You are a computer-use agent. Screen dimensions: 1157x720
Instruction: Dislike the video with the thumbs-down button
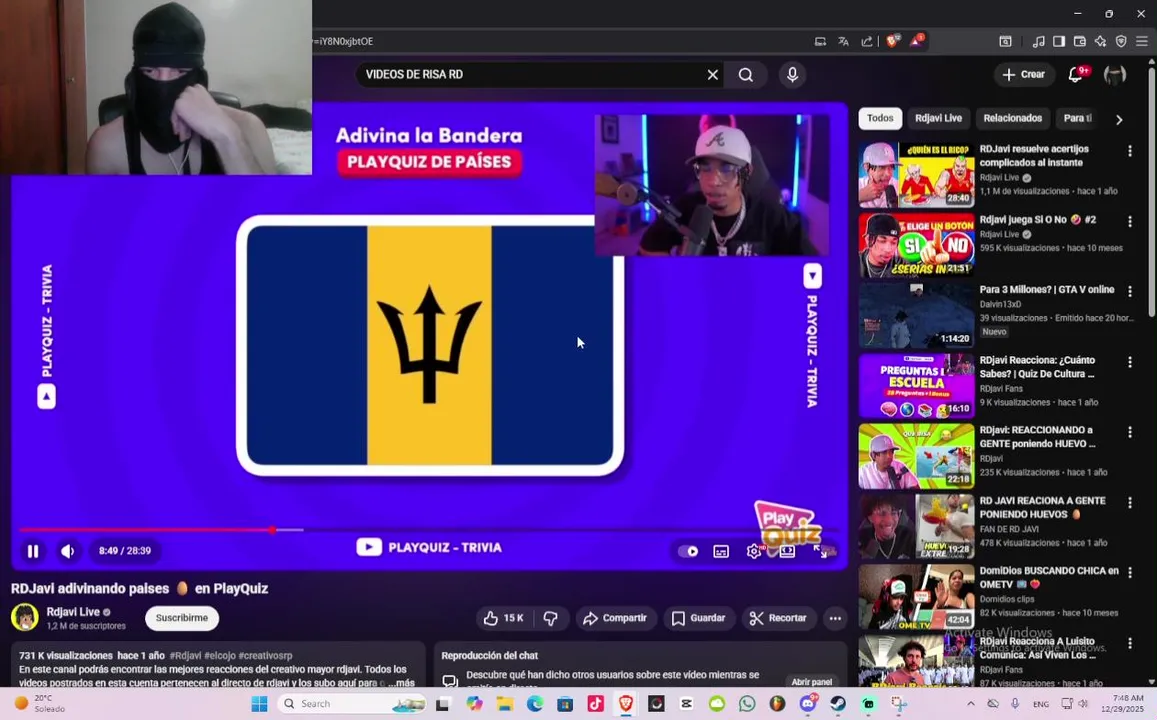pyautogui.click(x=550, y=618)
